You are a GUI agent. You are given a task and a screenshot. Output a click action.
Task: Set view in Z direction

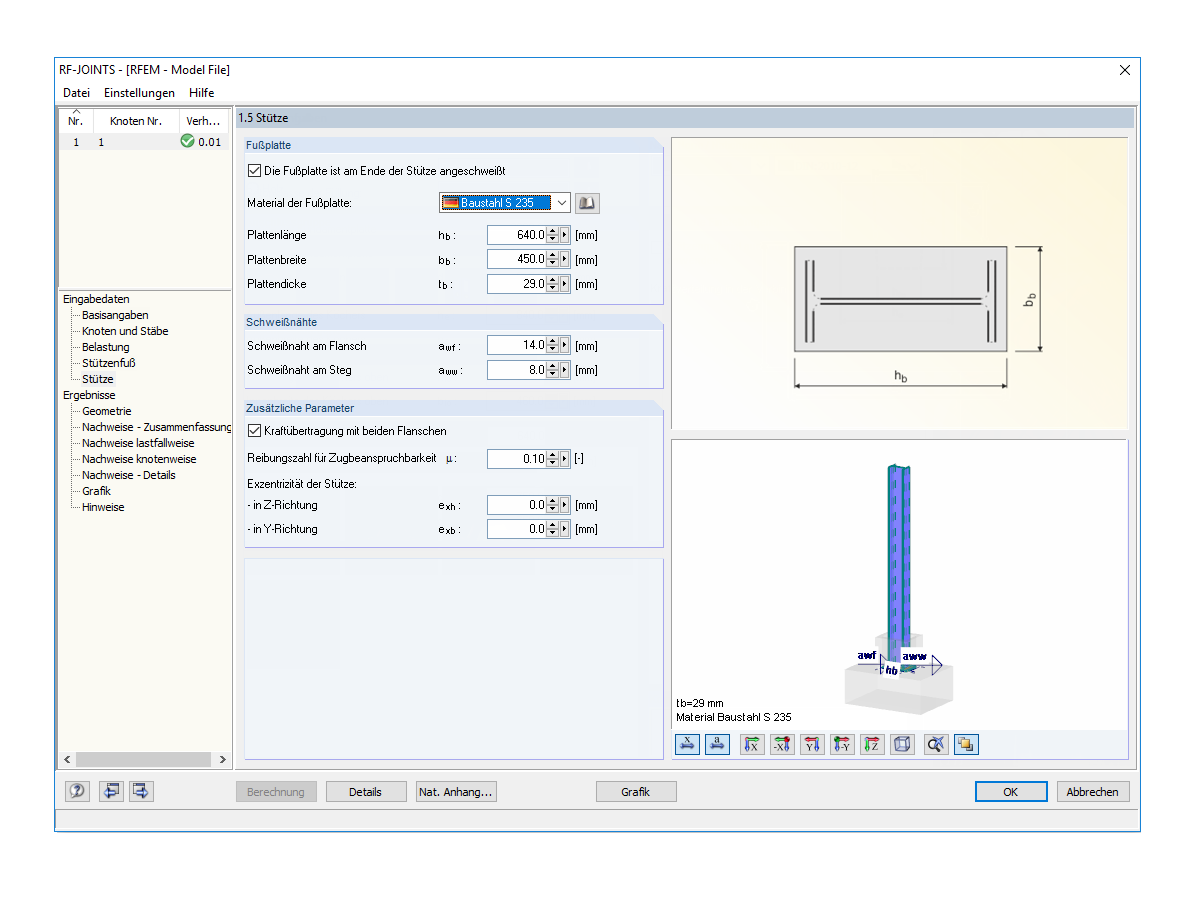tap(873, 744)
